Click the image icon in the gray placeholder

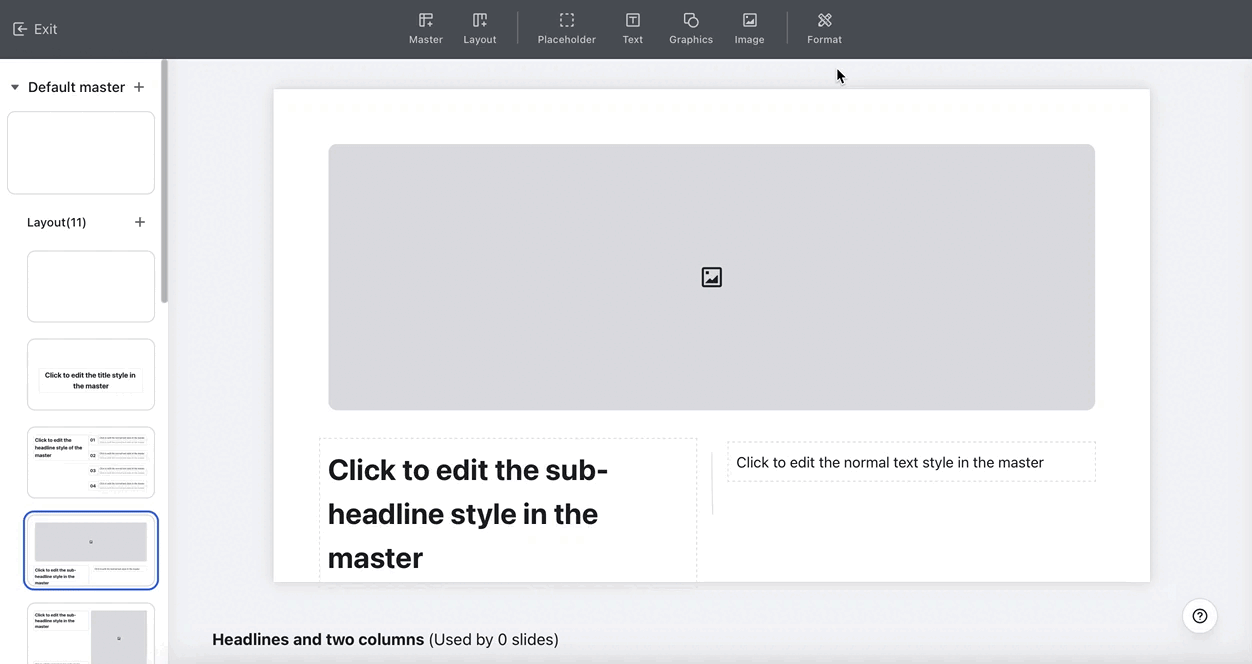(711, 277)
